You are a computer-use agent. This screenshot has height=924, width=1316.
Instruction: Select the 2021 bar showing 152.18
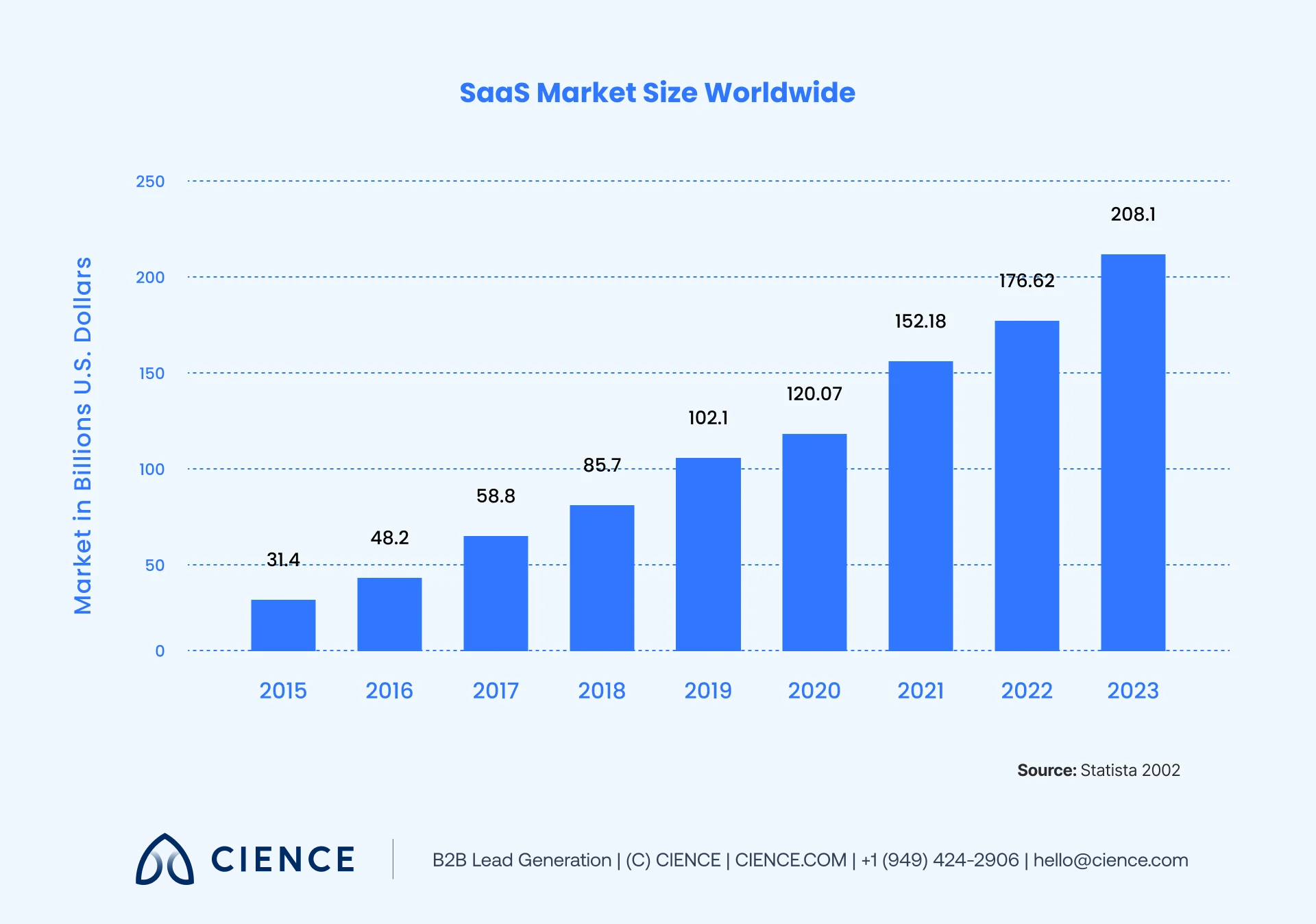click(920, 505)
